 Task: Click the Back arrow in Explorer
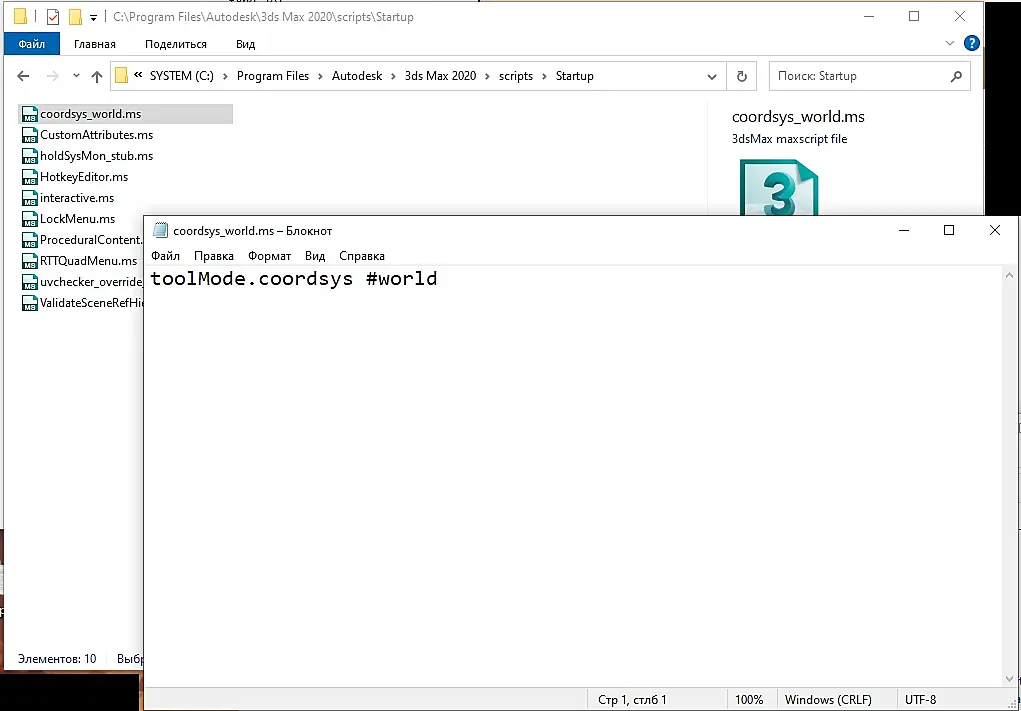(23, 76)
